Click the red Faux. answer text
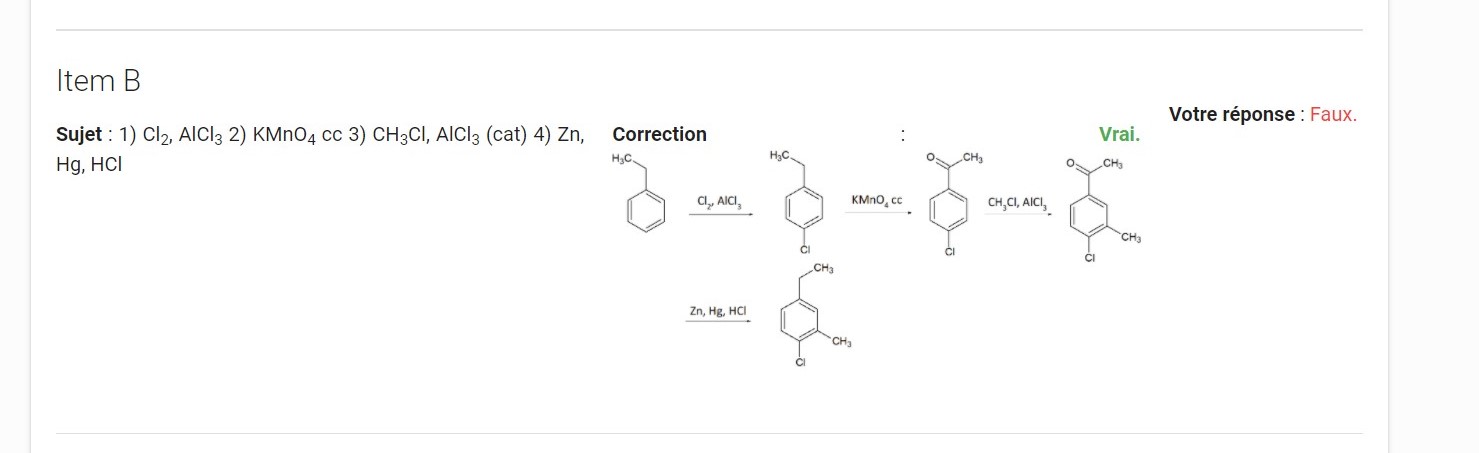The width and height of the screenshot is (1479, 453). pos(1333,114)
